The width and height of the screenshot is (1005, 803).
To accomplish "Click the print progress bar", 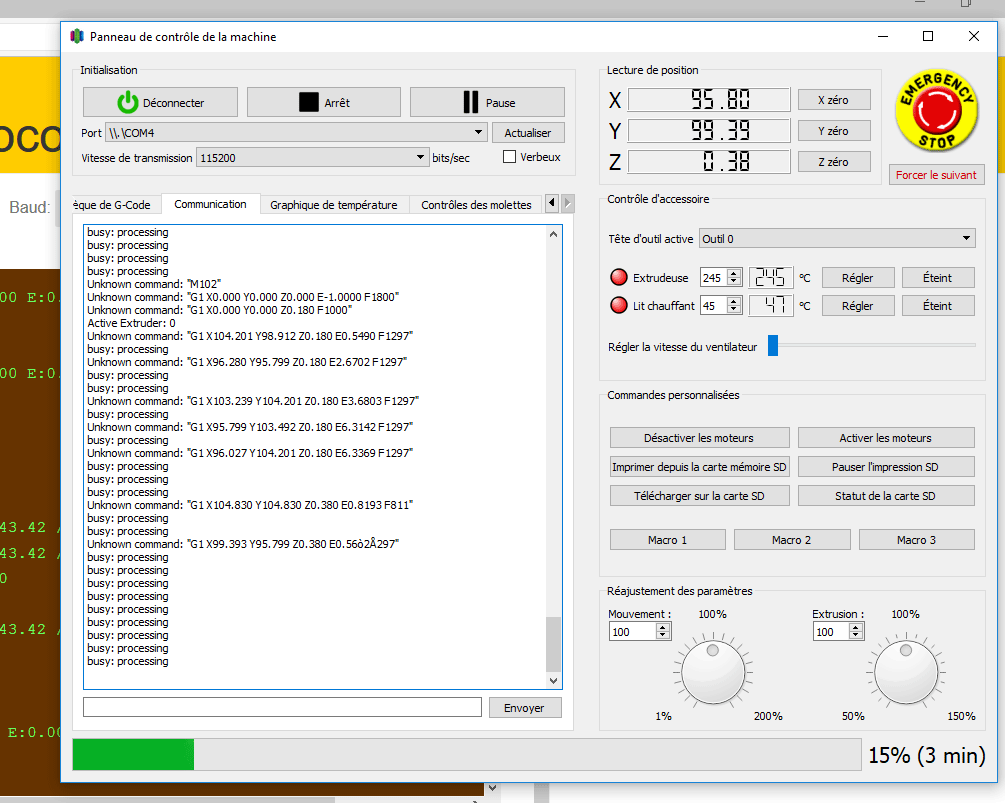I will click(x=467, y=754).
